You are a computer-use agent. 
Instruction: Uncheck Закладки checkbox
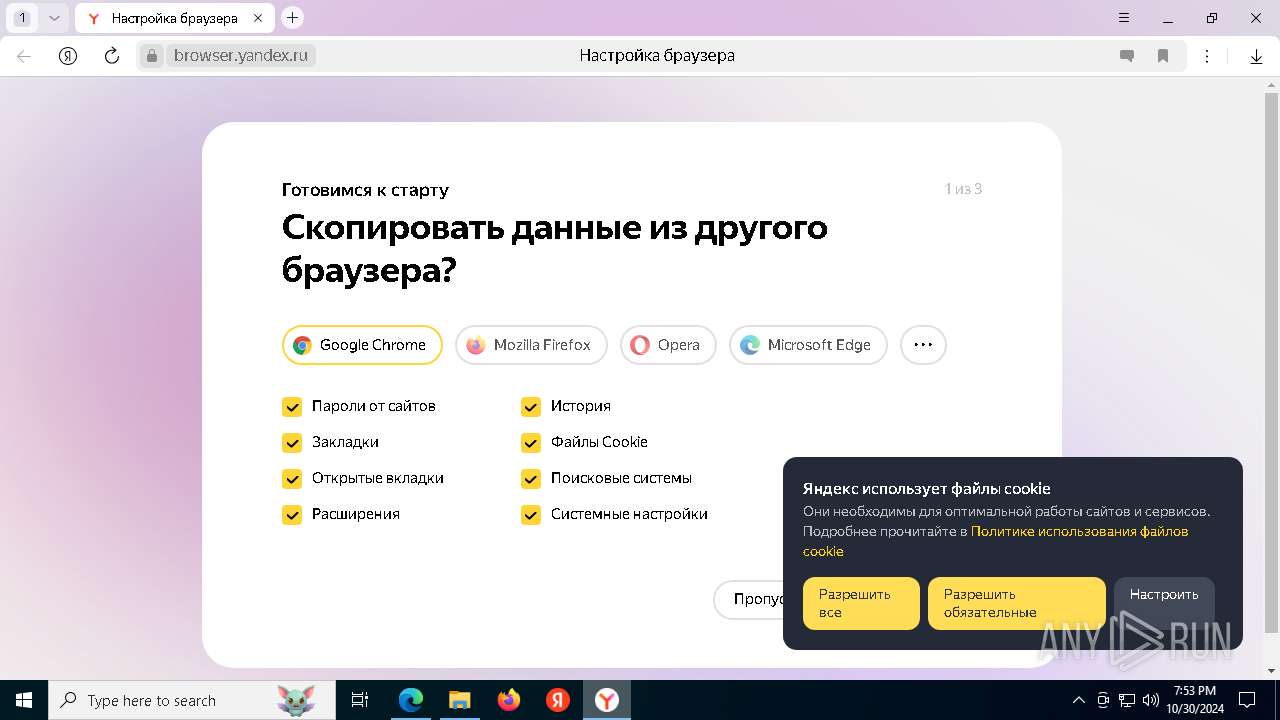292,443
